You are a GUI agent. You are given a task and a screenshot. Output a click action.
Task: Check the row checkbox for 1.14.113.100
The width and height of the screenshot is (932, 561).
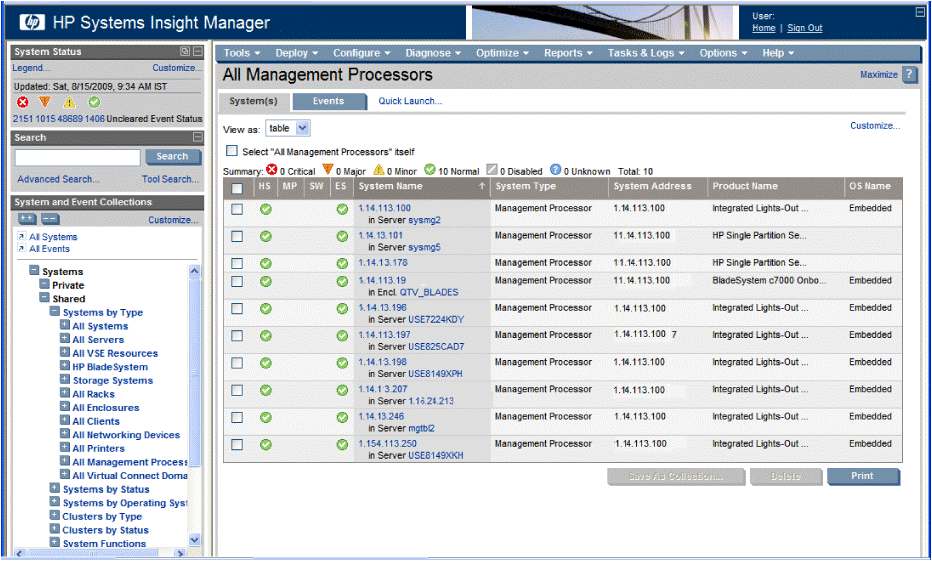coord(237,209)
